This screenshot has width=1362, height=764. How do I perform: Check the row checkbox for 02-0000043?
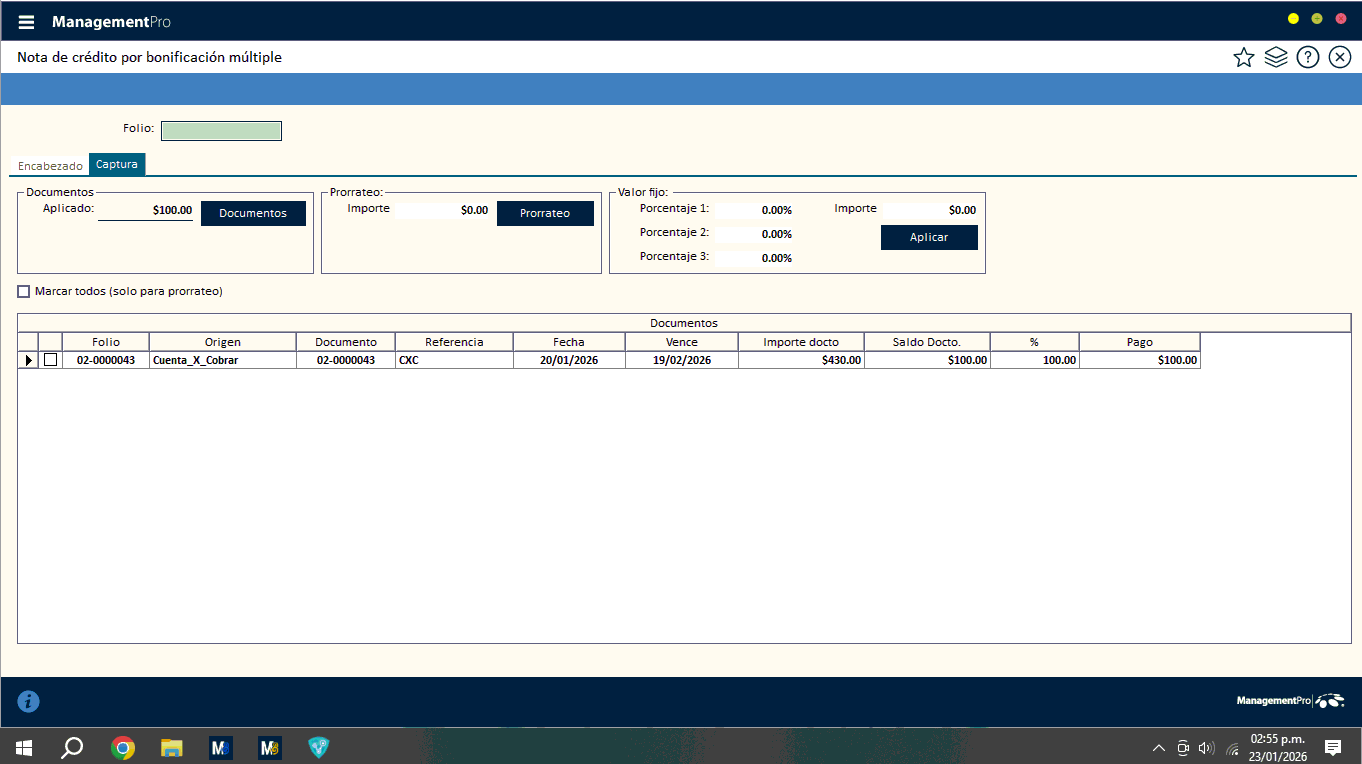[x=50, y=360]
